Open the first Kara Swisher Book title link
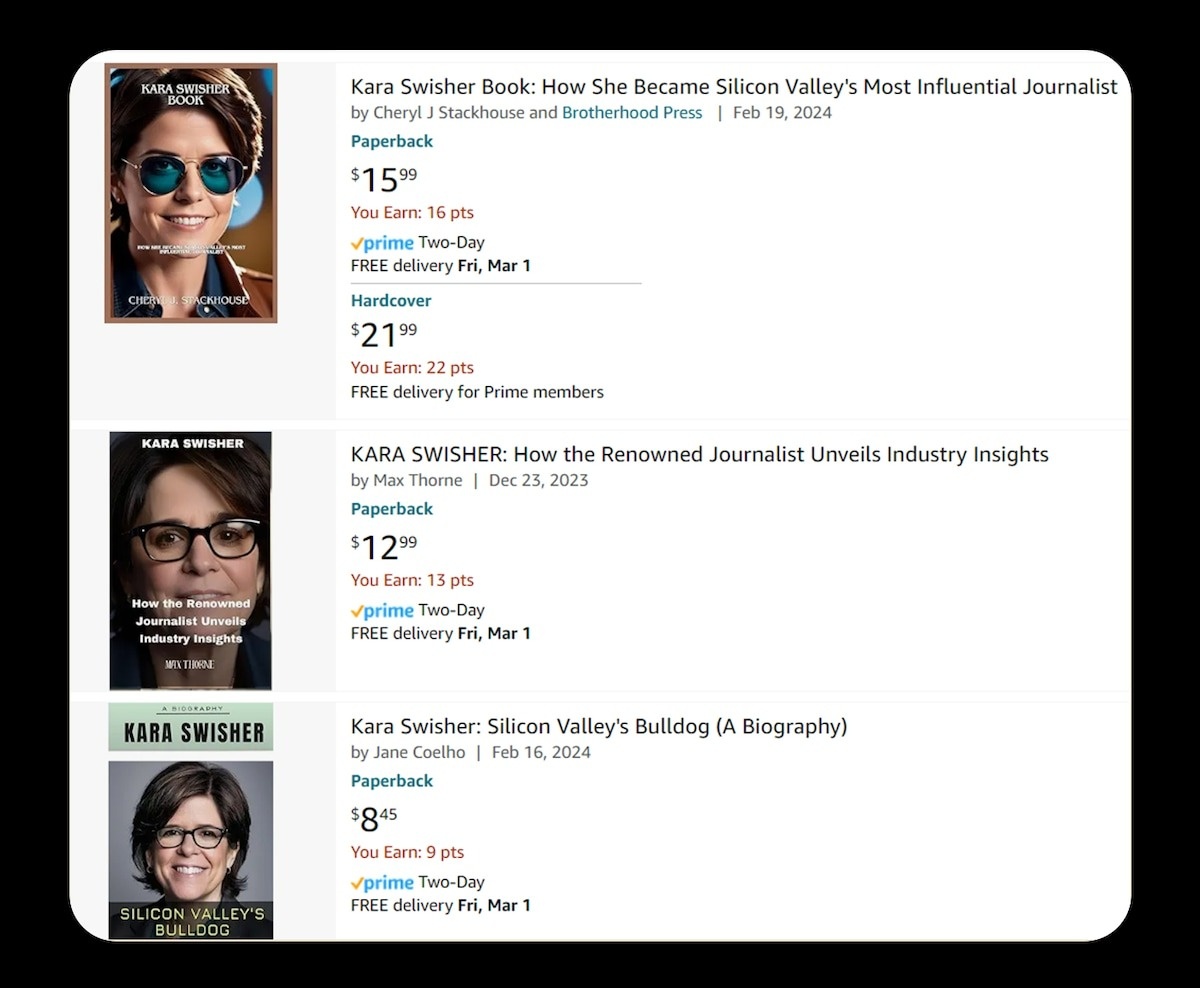Screen dimensions: 1200x988 click(733, 87)
